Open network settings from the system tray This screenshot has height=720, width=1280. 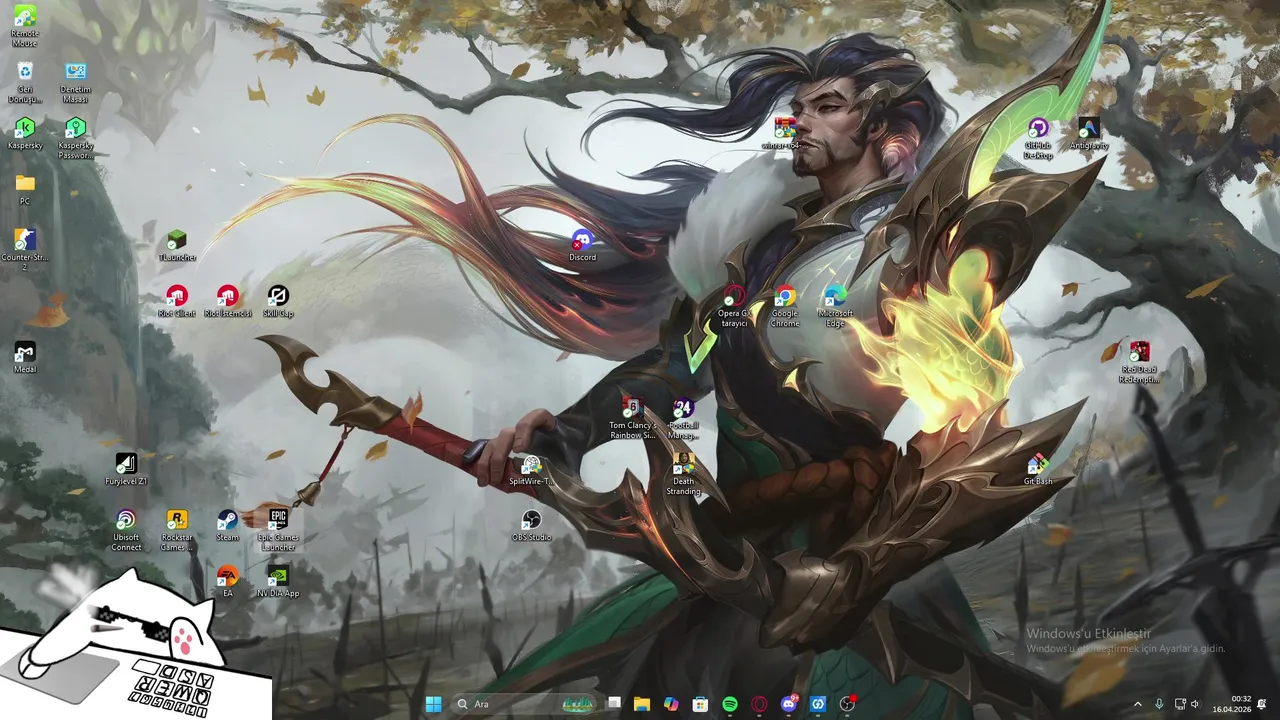pyautogui.click(x=1180, y=704)
